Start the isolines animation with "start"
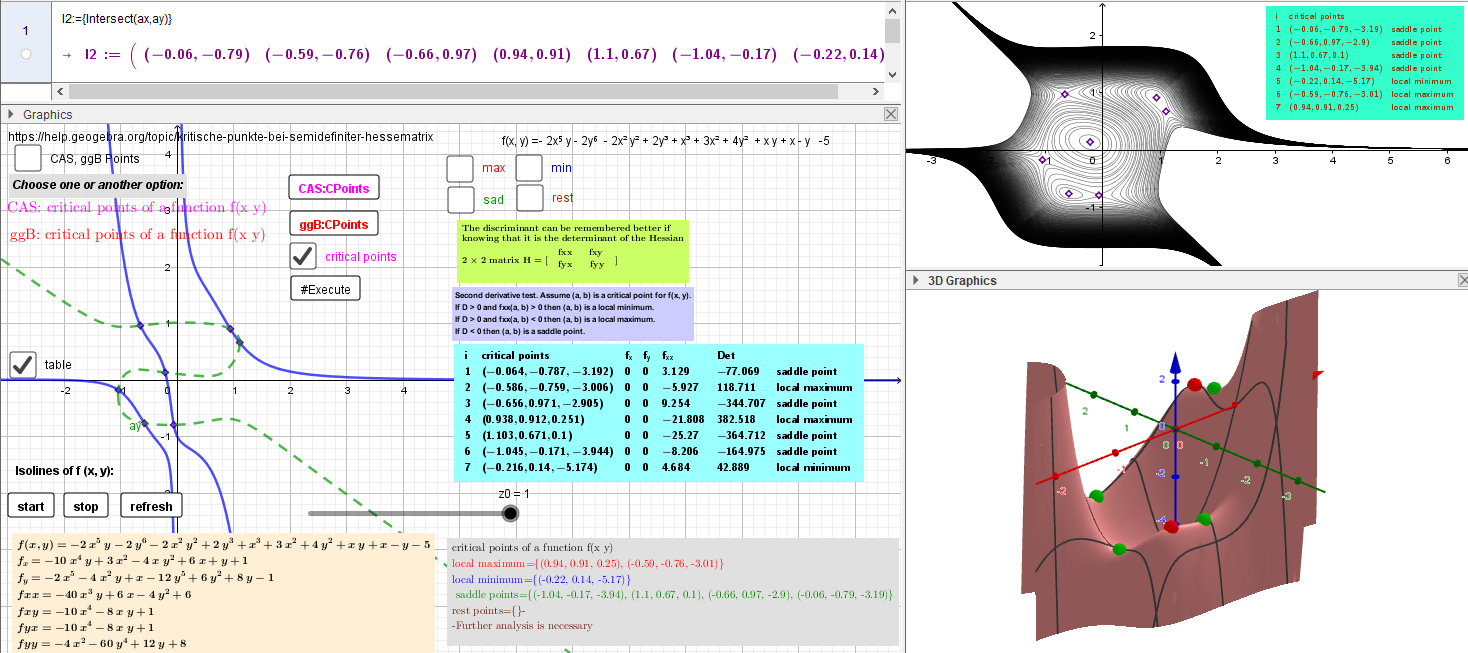Viewport: 1468px width, 653px height. (30, 505)
